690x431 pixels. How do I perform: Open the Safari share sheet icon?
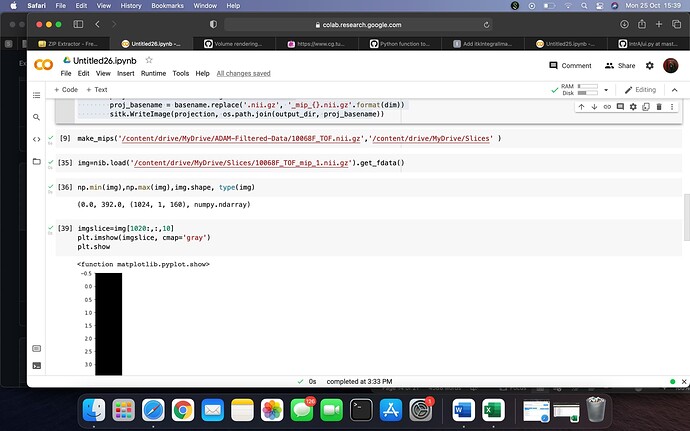tap(642, 24)
